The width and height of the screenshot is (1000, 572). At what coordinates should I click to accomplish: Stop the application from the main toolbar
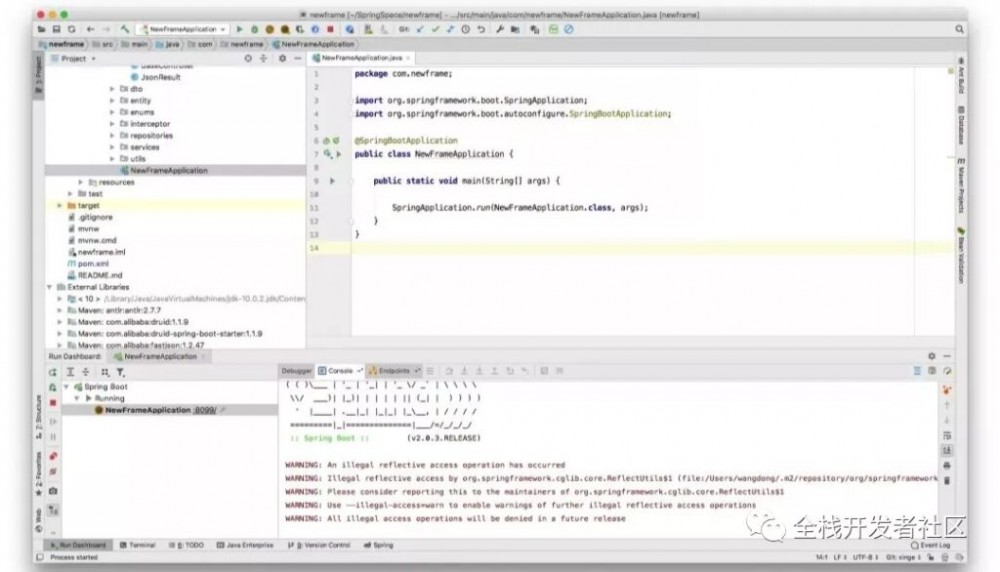(x=330, y=29)
